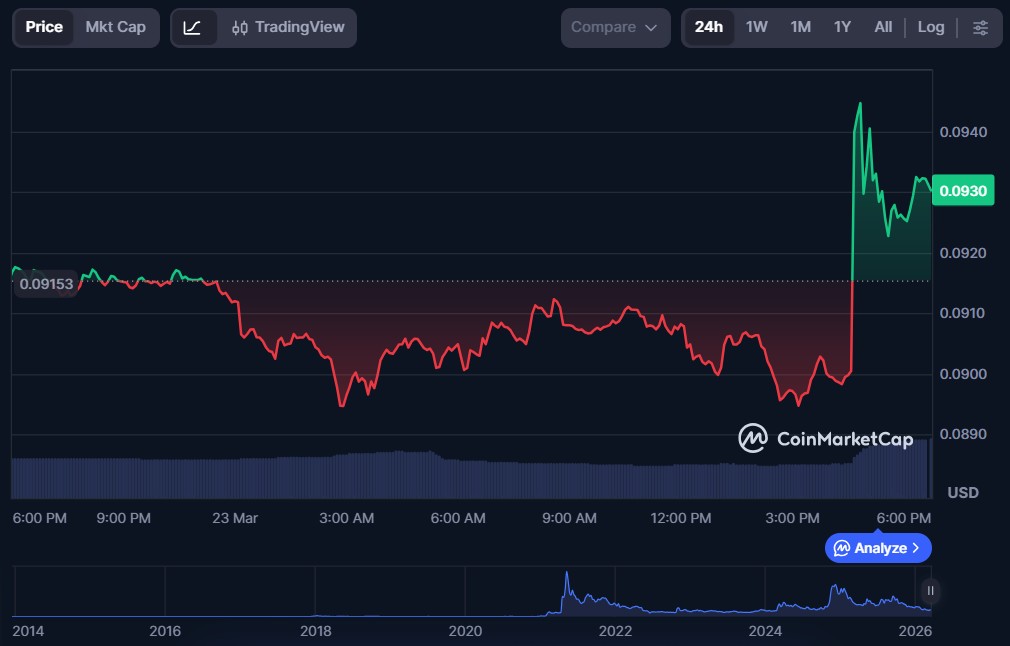Click the chat icon in Analyze button
The image size is (1010, 646).
click(842, 548)
